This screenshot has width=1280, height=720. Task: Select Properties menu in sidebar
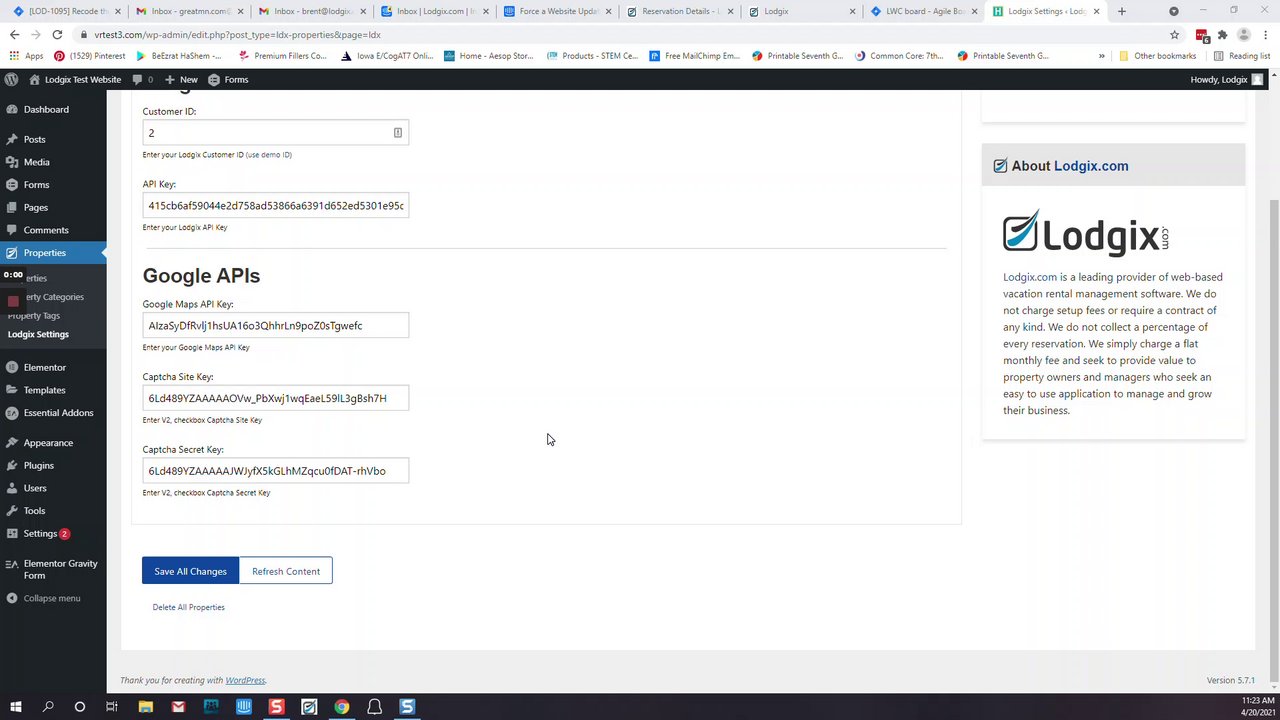pos(53,253)
